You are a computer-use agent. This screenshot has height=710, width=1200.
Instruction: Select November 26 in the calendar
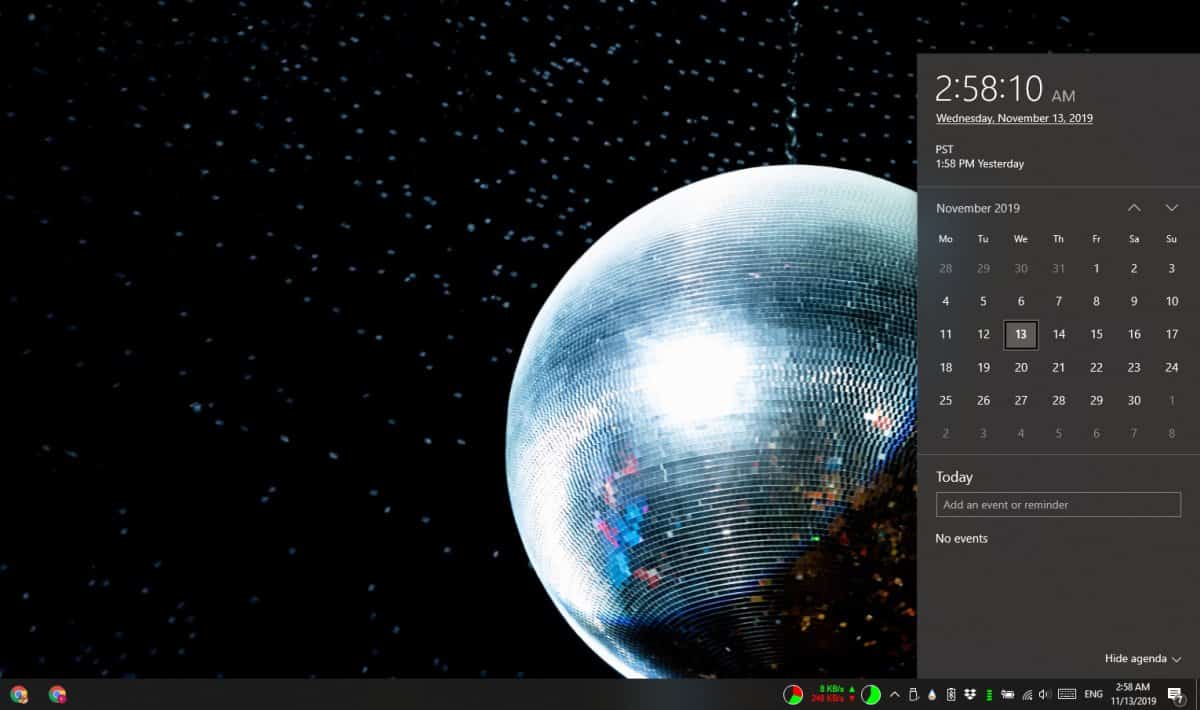point(983,400)
